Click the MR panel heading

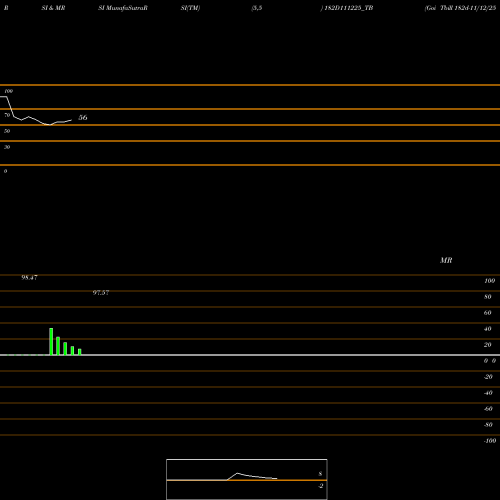446,260
